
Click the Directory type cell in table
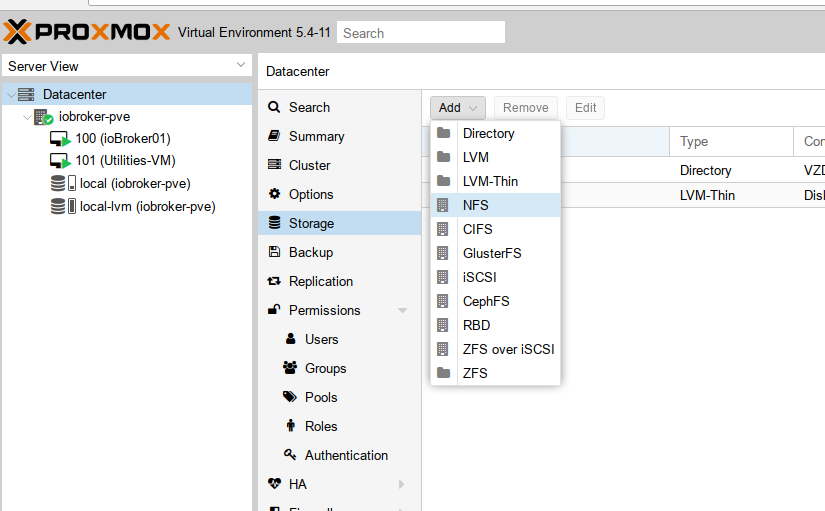pos(731,170)
